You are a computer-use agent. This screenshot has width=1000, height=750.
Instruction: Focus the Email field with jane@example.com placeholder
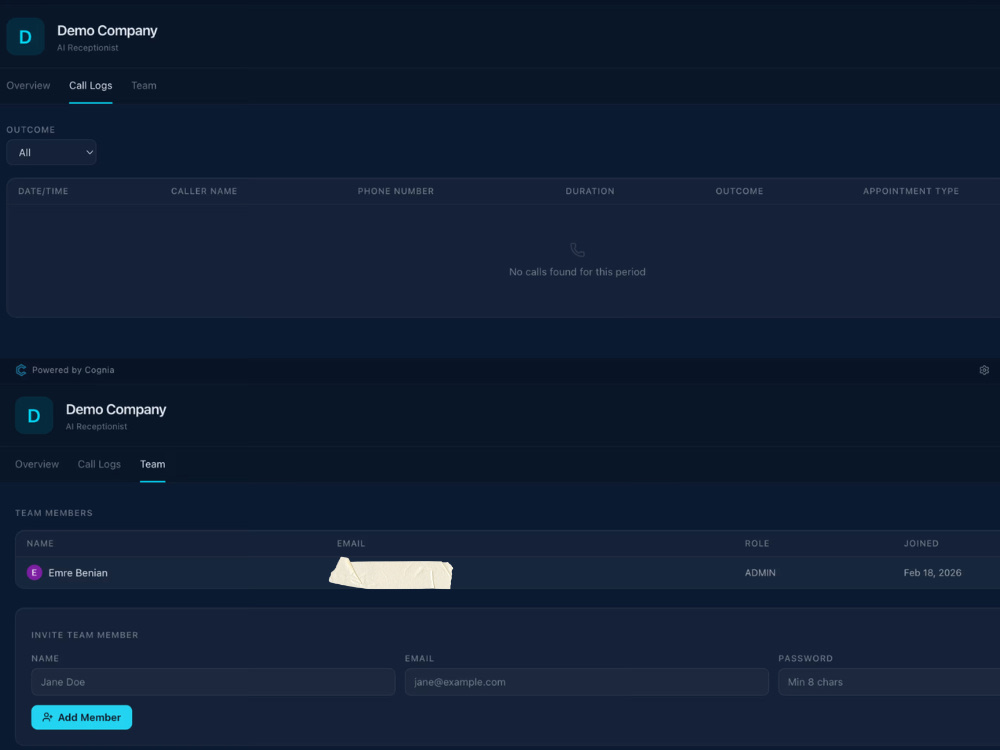tap(586, 682)
